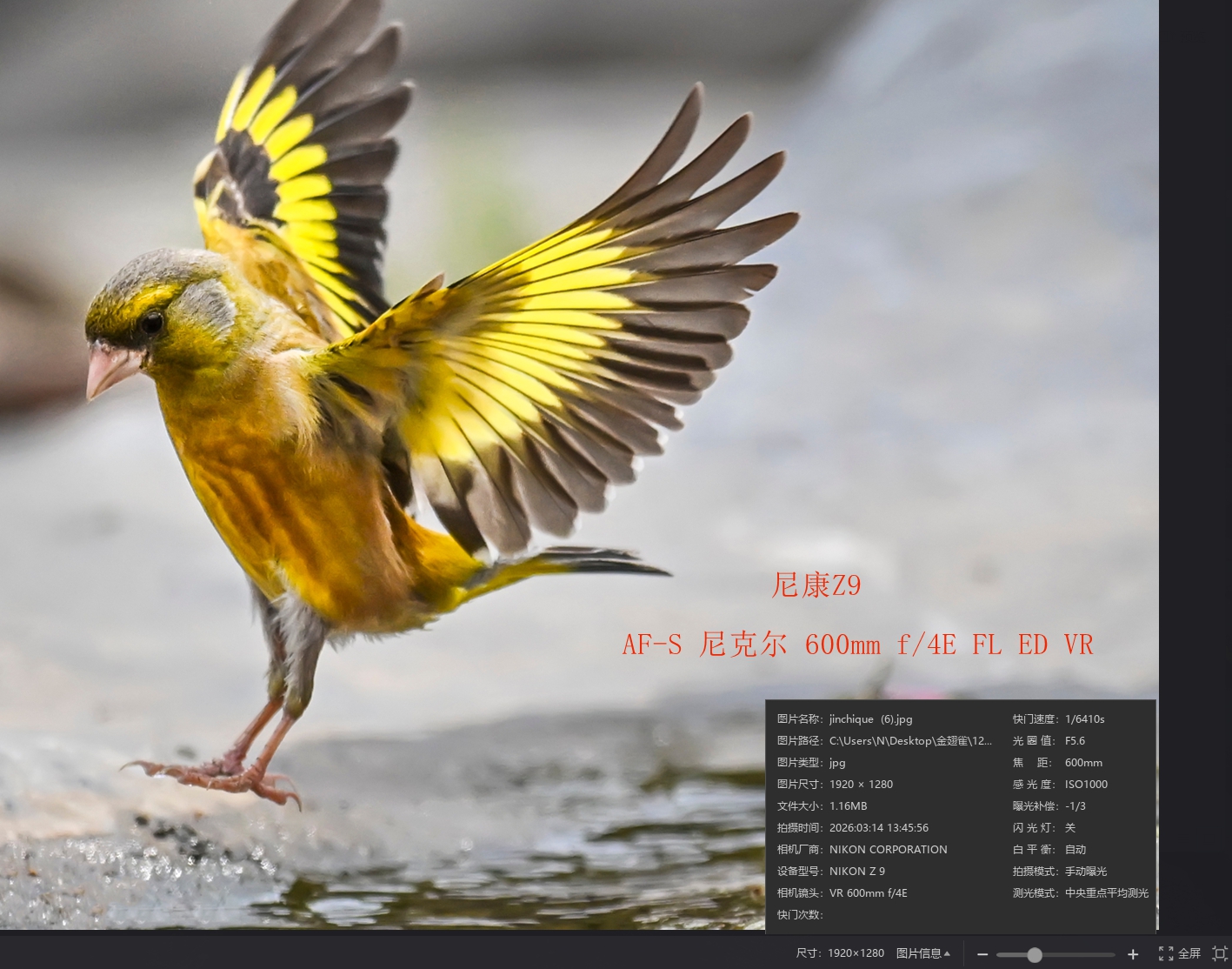Viewport: 1232px width, 969px height.
Task: Click the zoom in plus icon
Action: point(1133,954)
